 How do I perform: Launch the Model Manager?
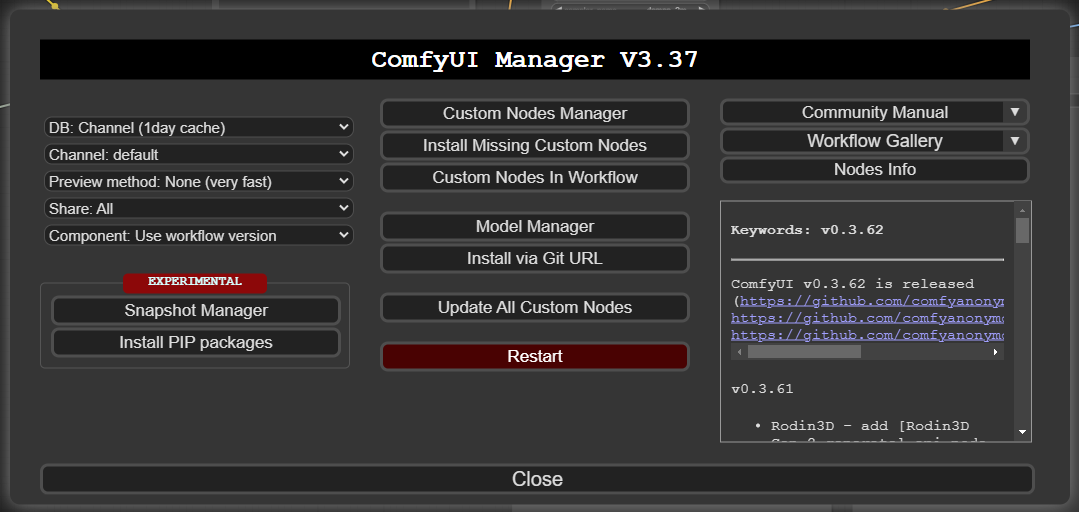point(535,227)
